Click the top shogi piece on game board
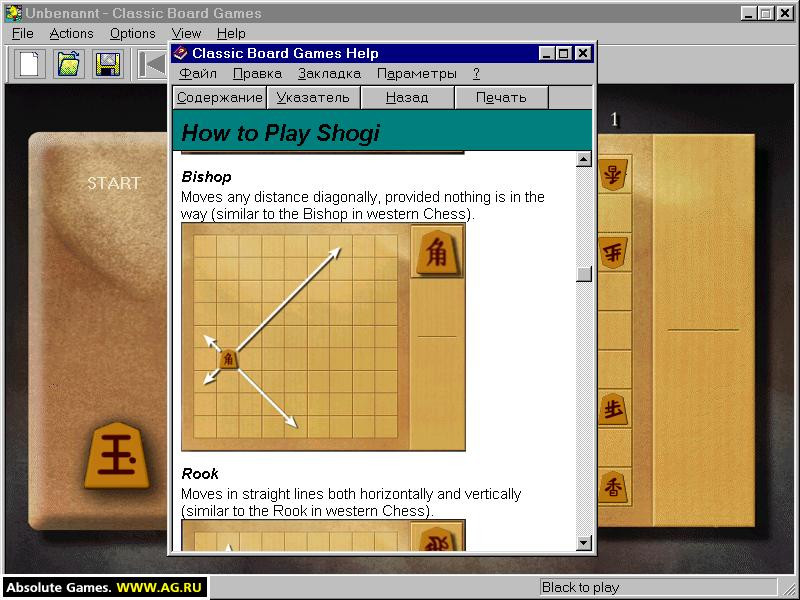The image size is (800, 600). click(x=613, y=175)
